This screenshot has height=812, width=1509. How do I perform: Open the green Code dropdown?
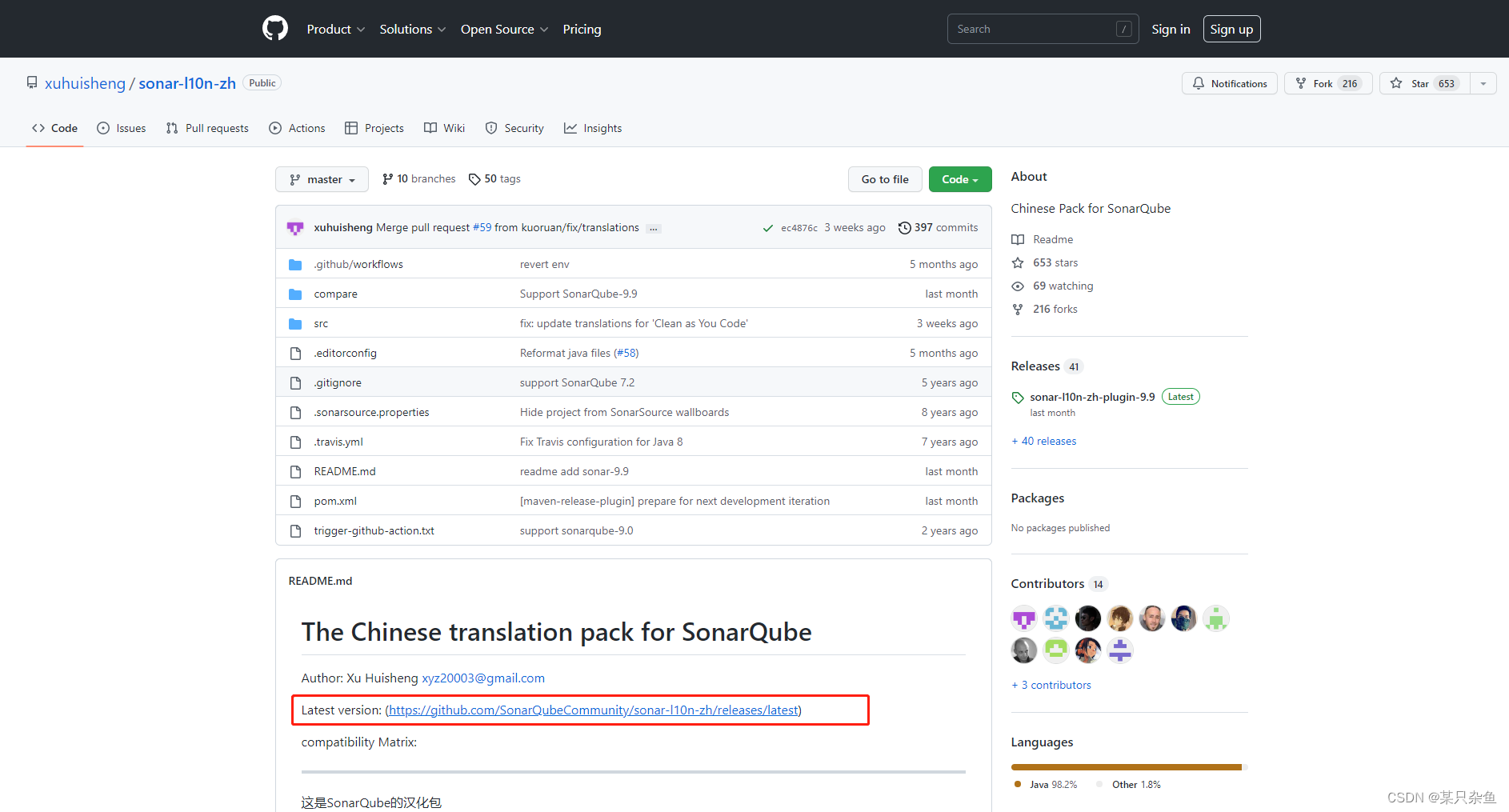(x=960, y=179)
